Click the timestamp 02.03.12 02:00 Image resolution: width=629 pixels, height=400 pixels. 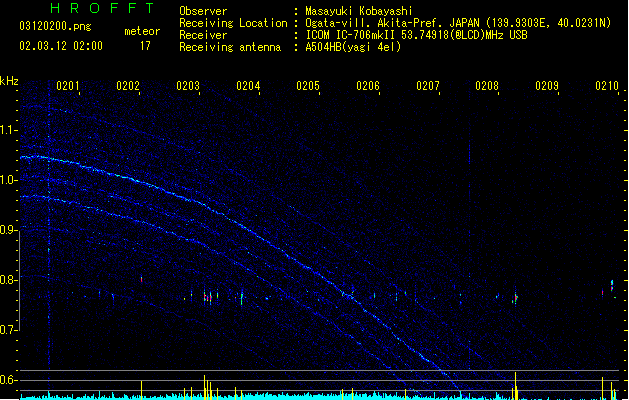(61, 46)
